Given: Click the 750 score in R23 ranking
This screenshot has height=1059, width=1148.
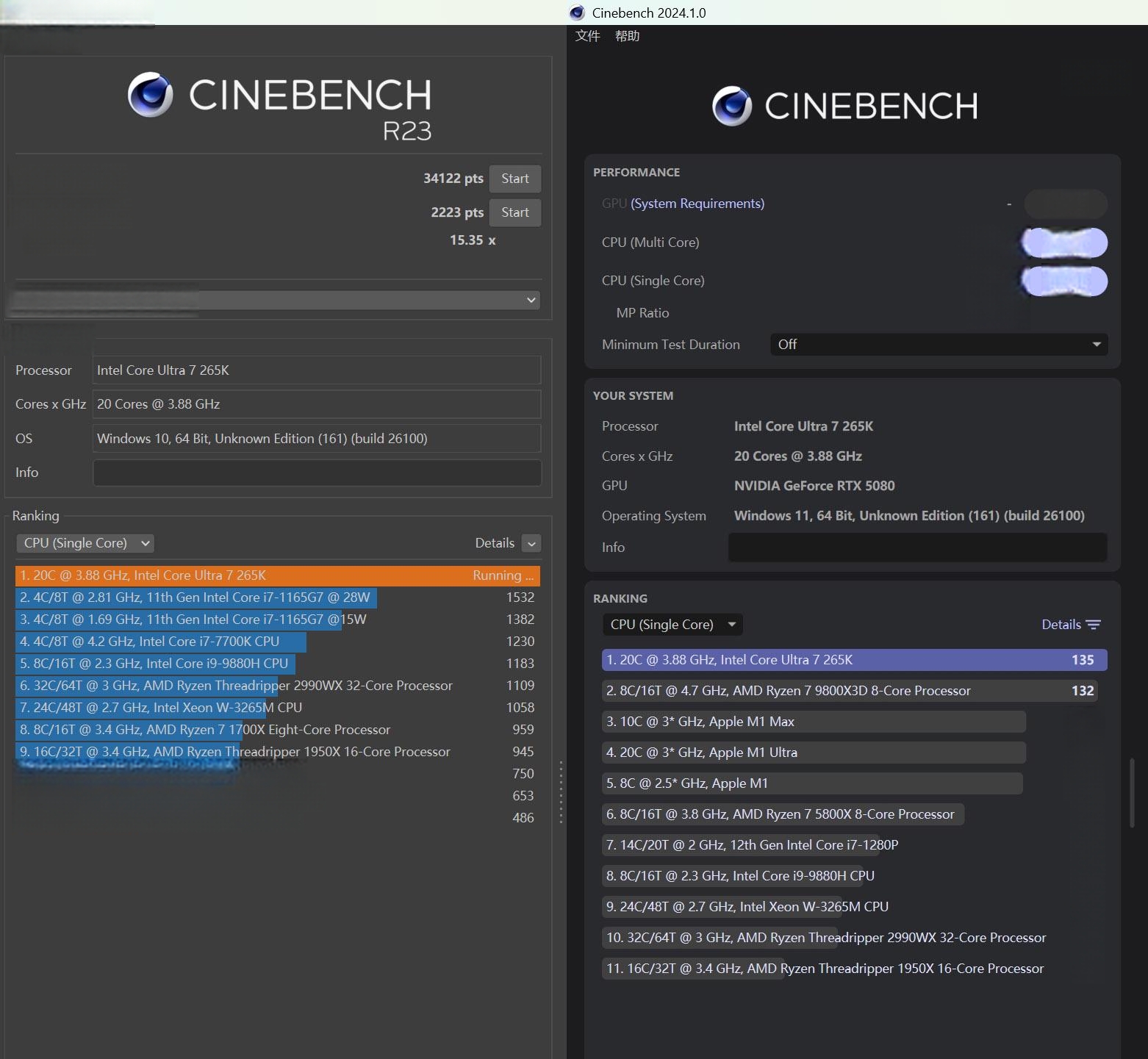Looking at the screenshot, I should pyautogui.click(x=523, y=774).
